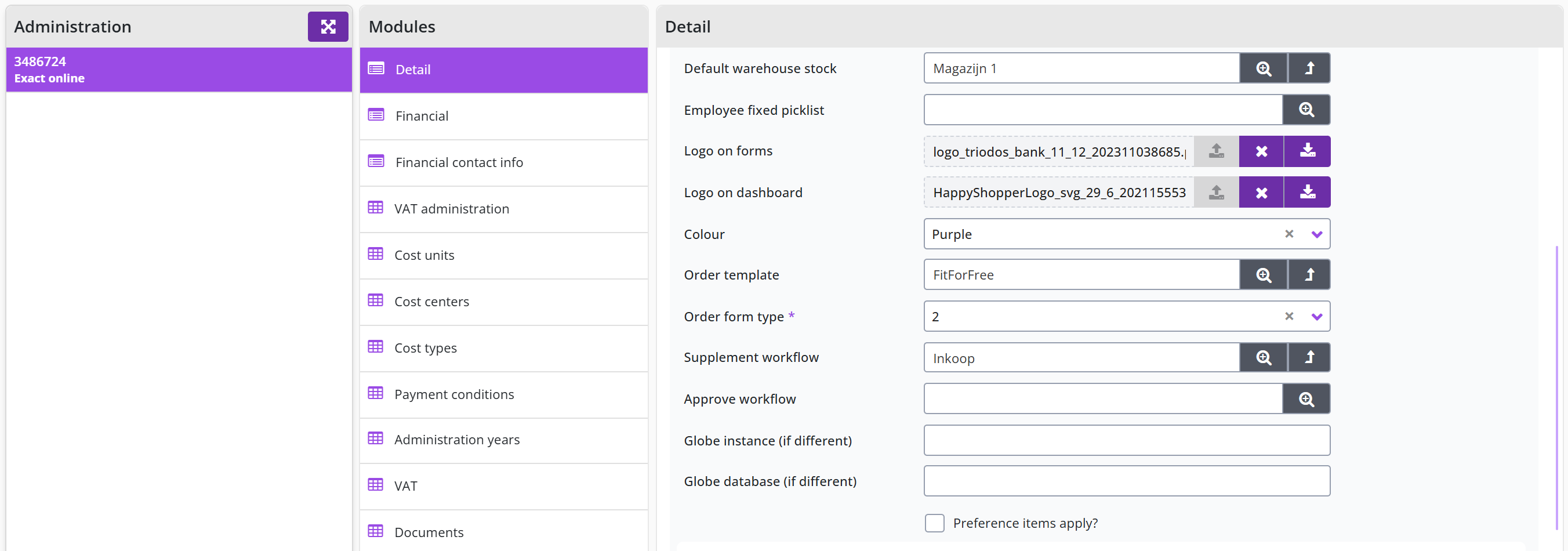Screen dimensions: 1568x551
Task: Show the VAT module
Action: pos(503,486)
